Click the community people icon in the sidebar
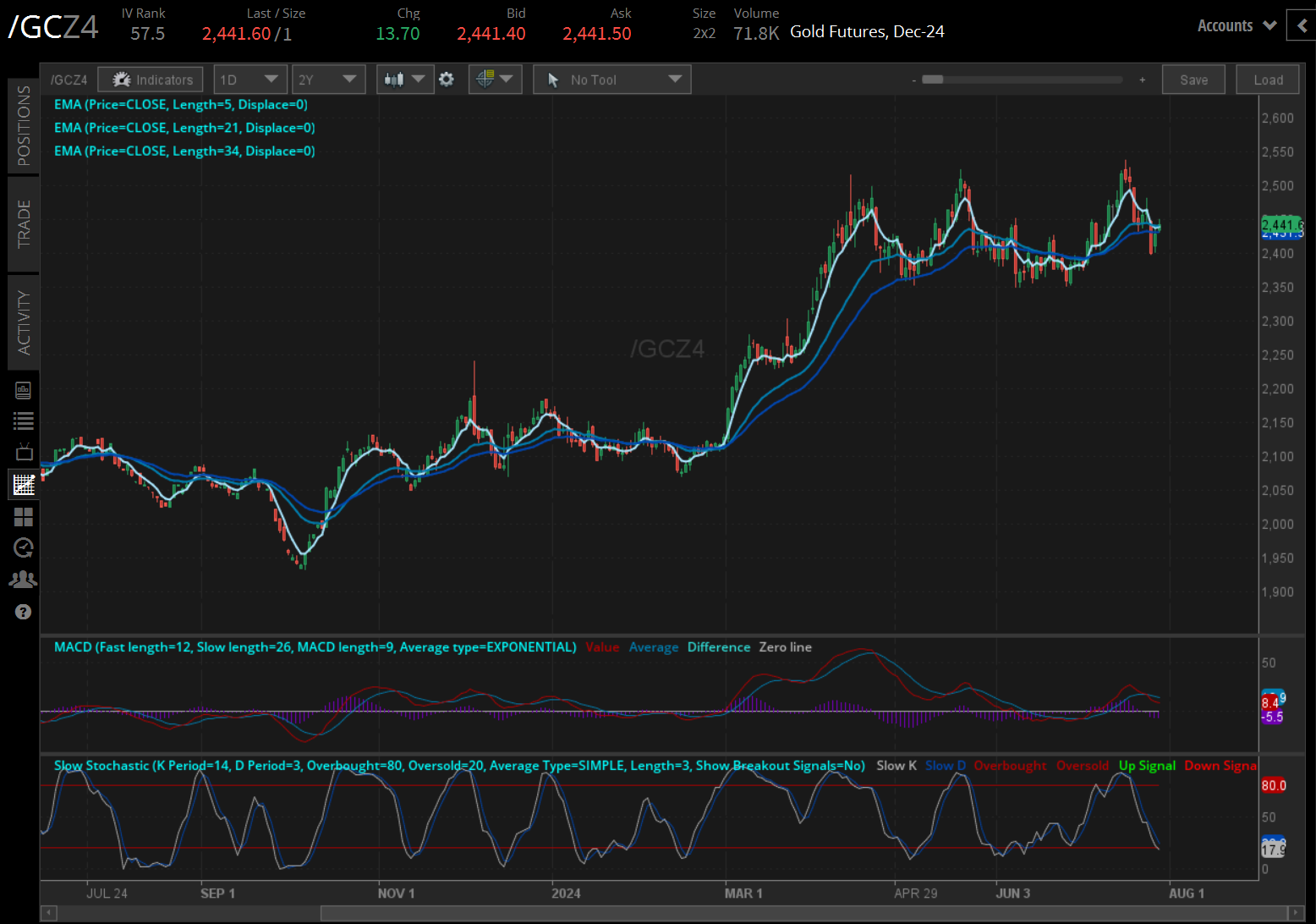 [x=23, y=579]
